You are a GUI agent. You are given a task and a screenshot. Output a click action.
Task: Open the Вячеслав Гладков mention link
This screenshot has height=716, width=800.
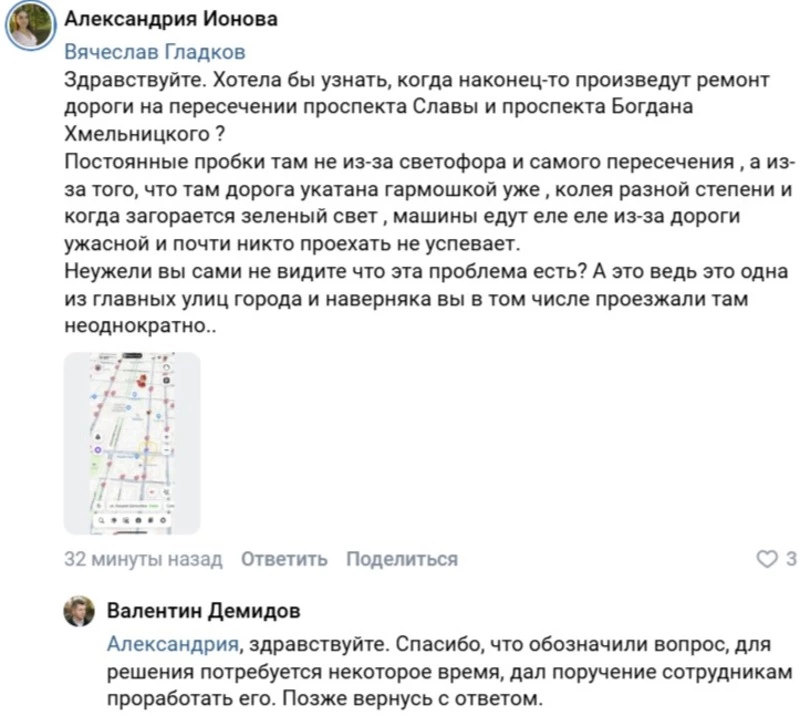(155, 52)
